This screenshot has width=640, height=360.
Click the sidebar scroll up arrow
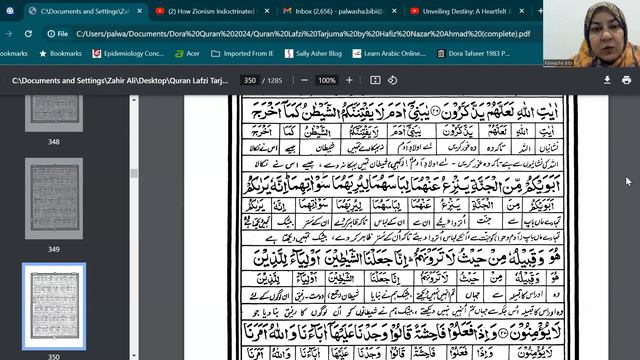[134, 99]
